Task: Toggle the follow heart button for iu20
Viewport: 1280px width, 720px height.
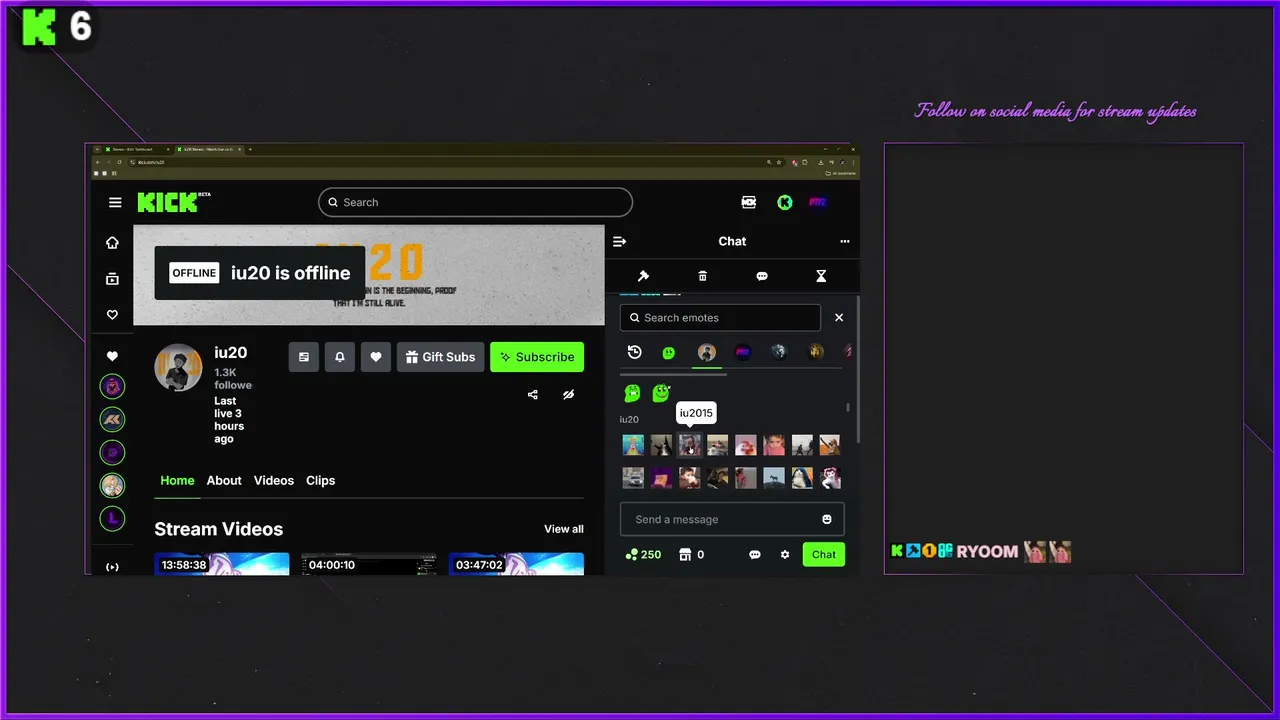Action: point(376,357)
